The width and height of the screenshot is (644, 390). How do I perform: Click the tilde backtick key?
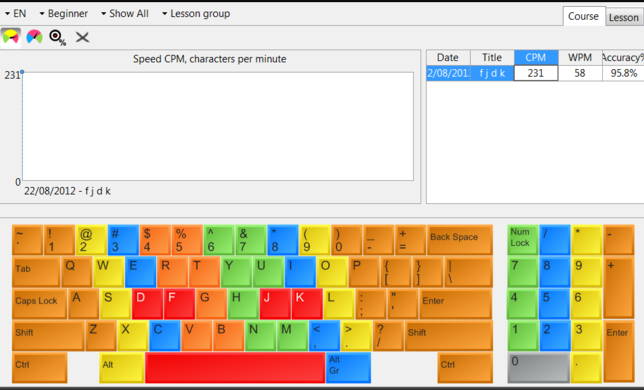click(28, 240)
